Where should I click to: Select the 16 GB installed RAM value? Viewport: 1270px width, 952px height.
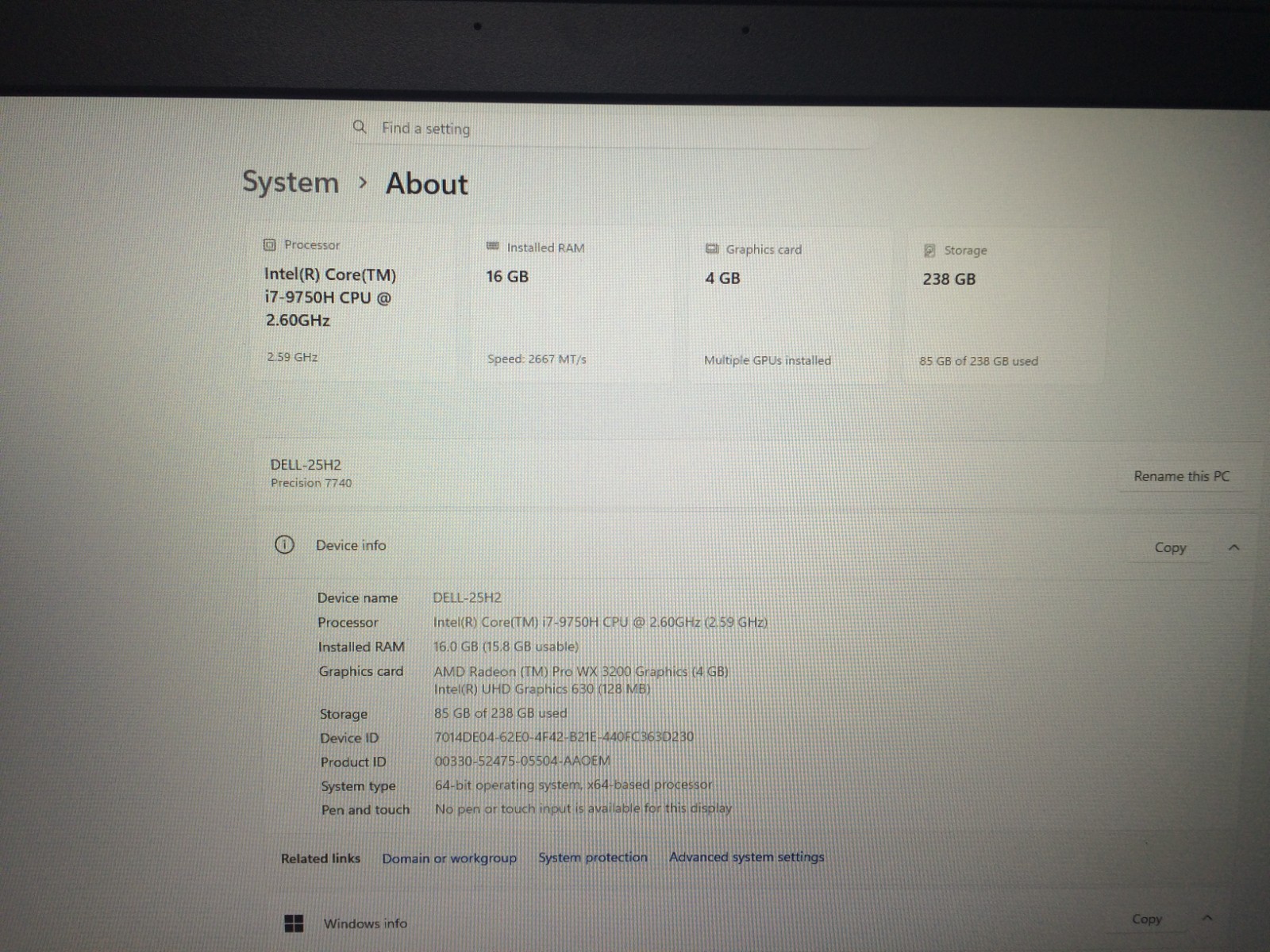[x=507, y=277]
